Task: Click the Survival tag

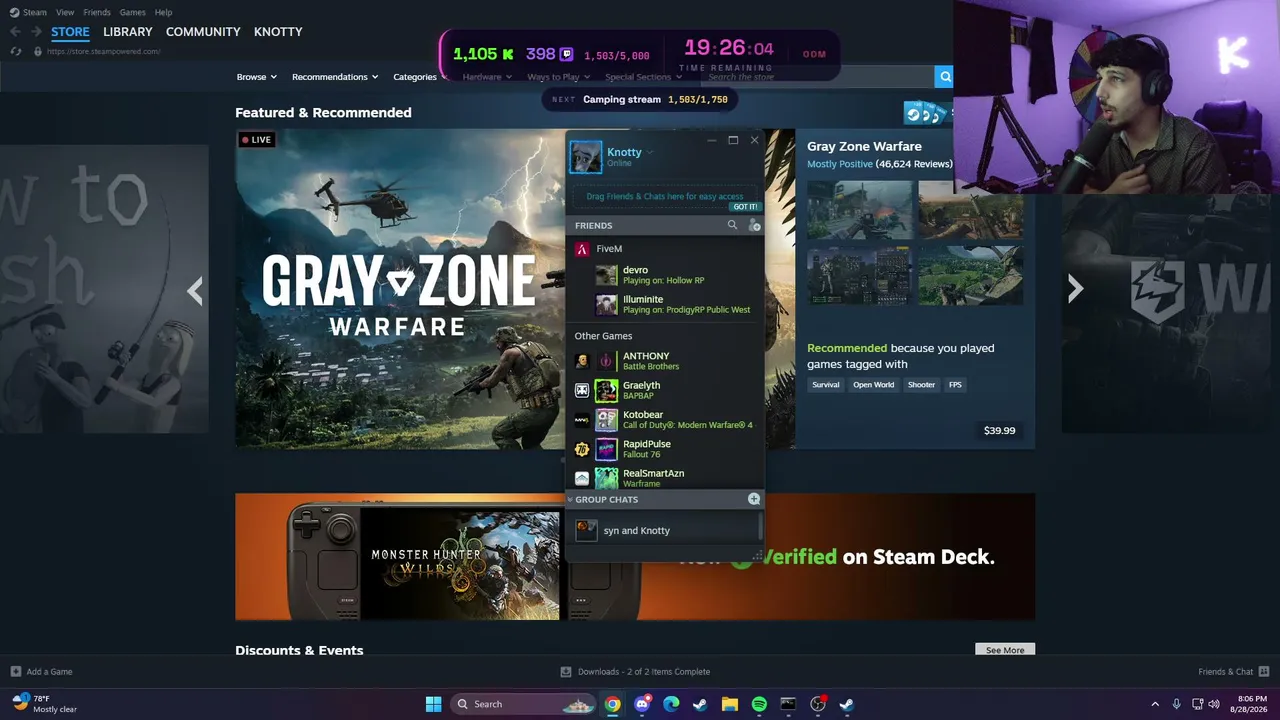Action: [x=826, y=385]
